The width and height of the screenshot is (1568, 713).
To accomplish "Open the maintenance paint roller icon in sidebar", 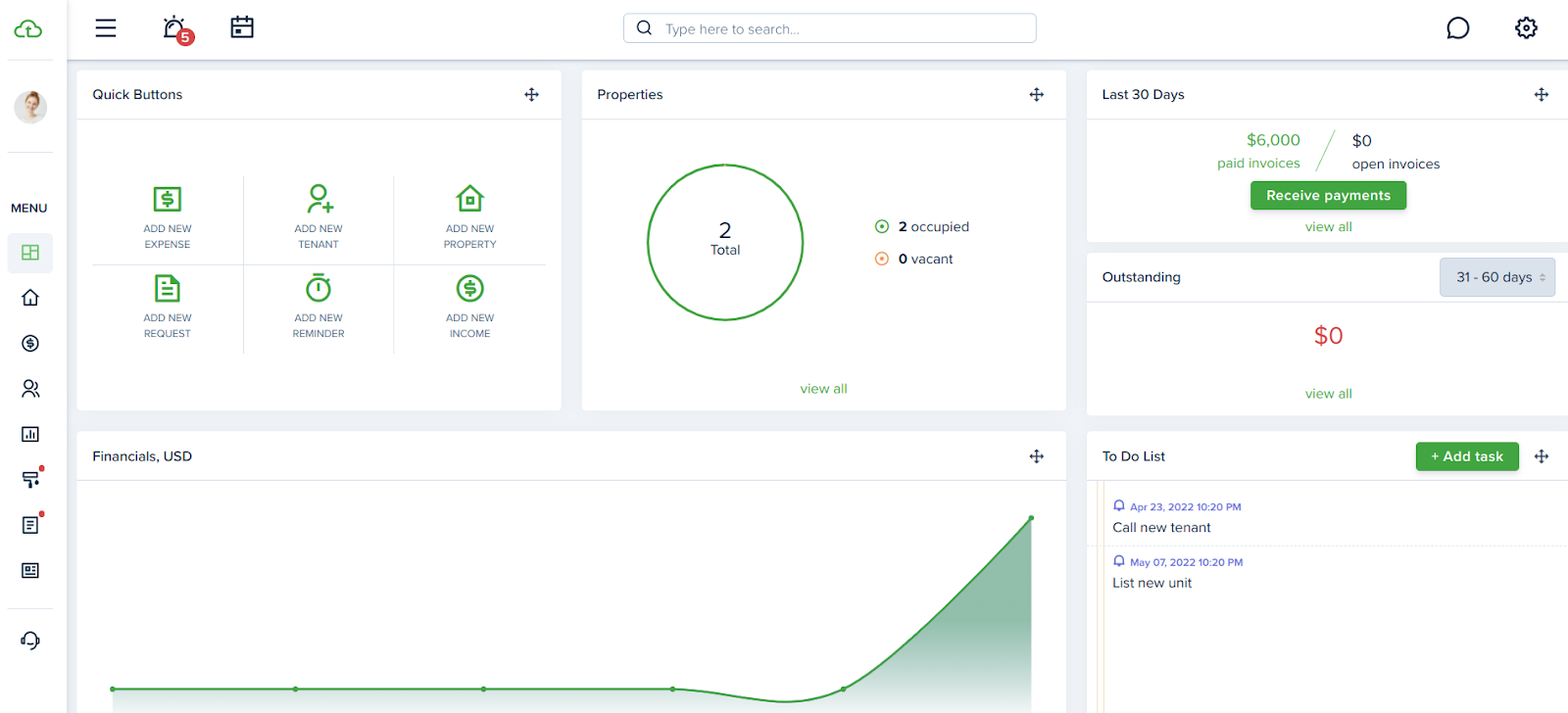I will click(32, 478).
